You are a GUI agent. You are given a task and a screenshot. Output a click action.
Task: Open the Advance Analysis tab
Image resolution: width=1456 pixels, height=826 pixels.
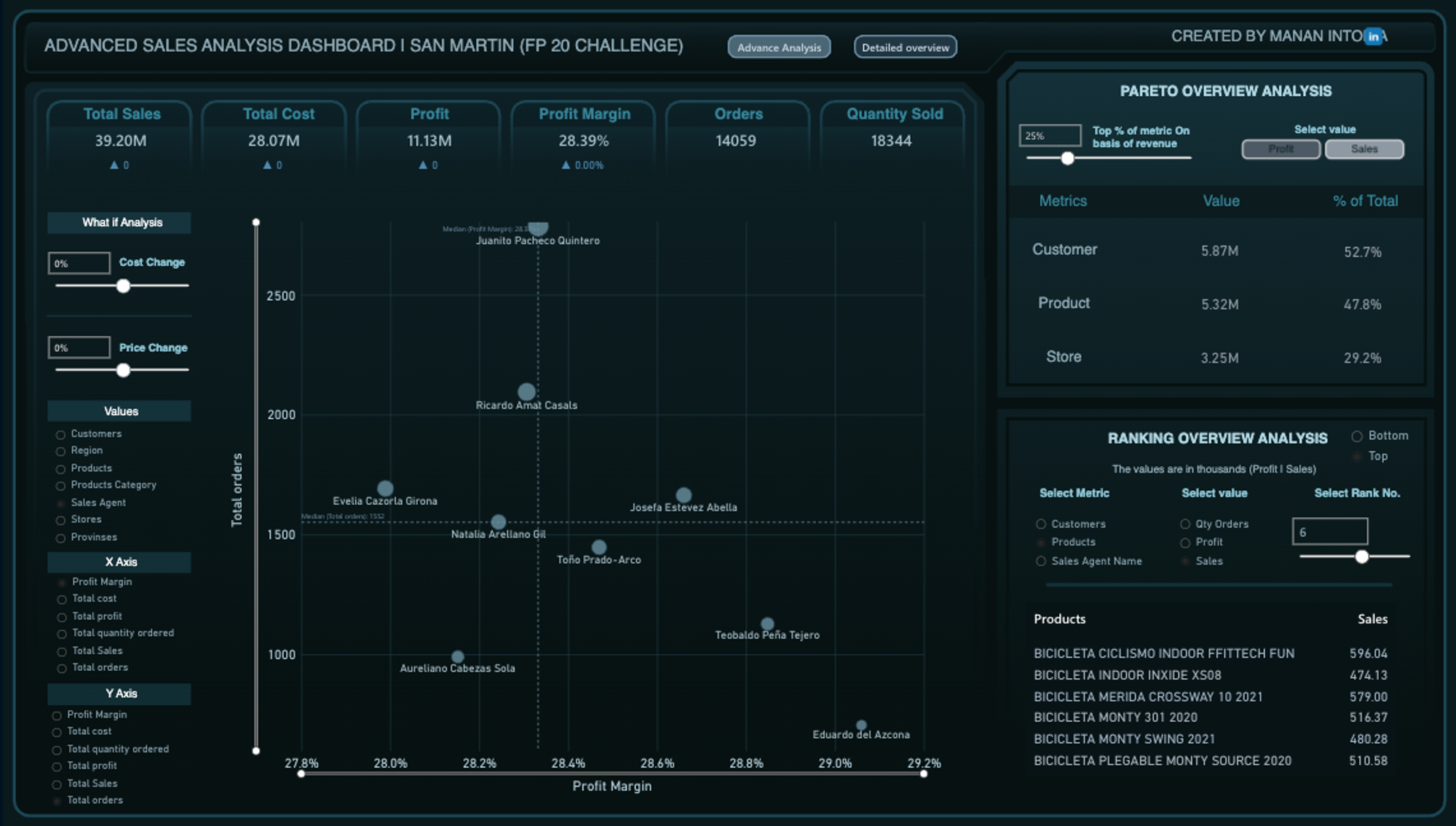tap(778, 47)
